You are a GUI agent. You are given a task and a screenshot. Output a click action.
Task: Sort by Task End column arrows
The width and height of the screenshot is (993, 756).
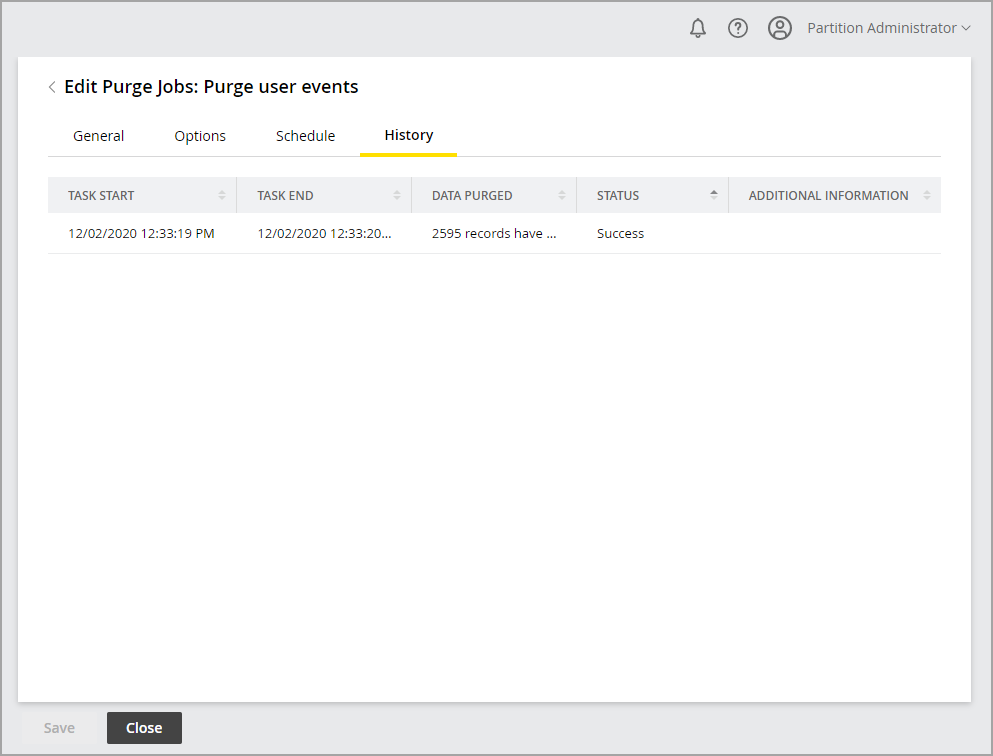tap(397, 195)
